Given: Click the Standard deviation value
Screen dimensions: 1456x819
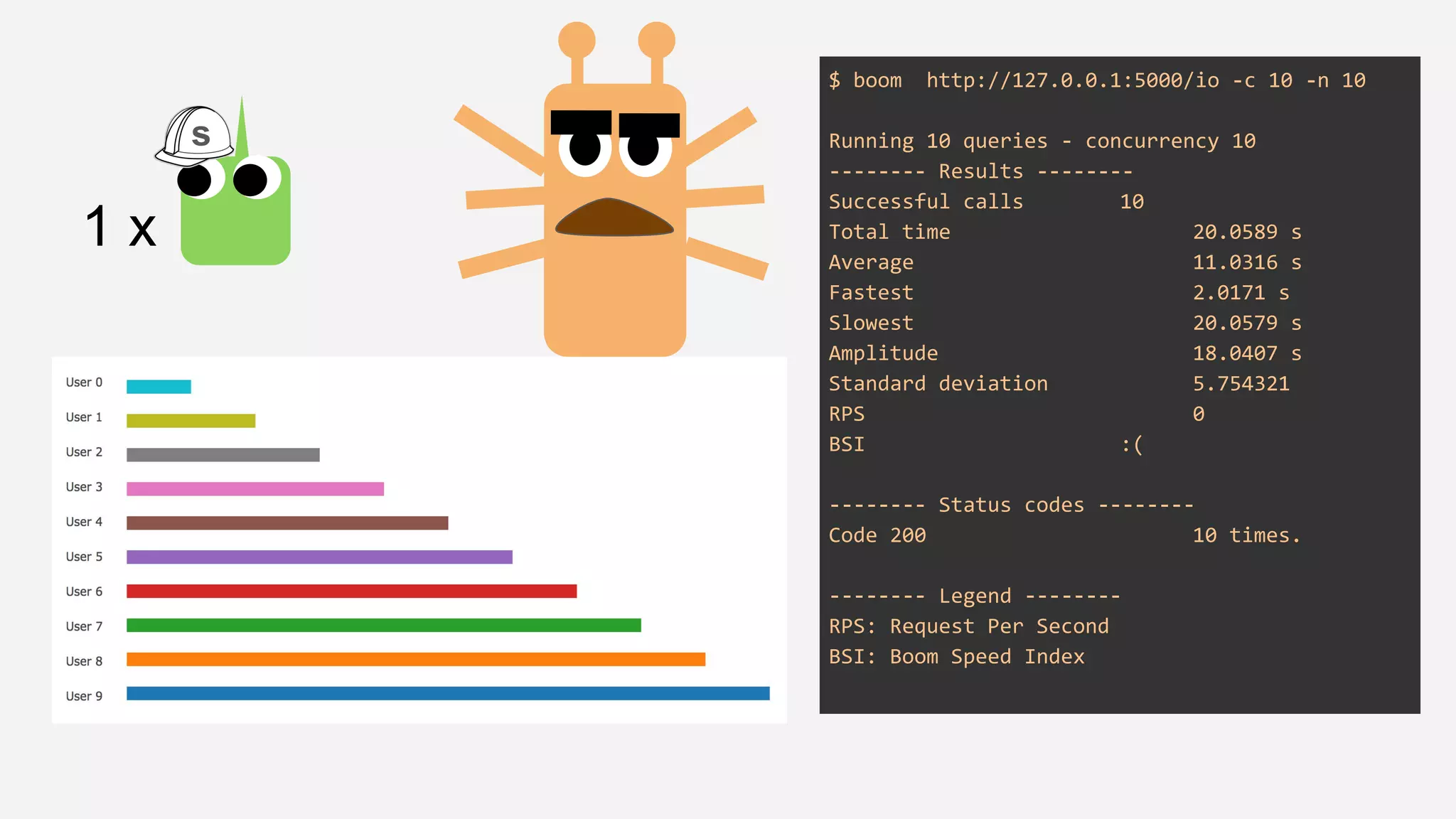Looking at the screenshot, I should tap(1241, 384).
